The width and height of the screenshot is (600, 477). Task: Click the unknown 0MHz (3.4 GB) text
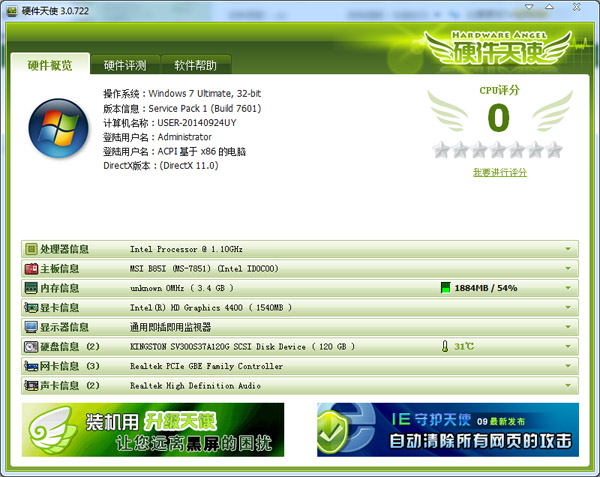pos(182,288)
